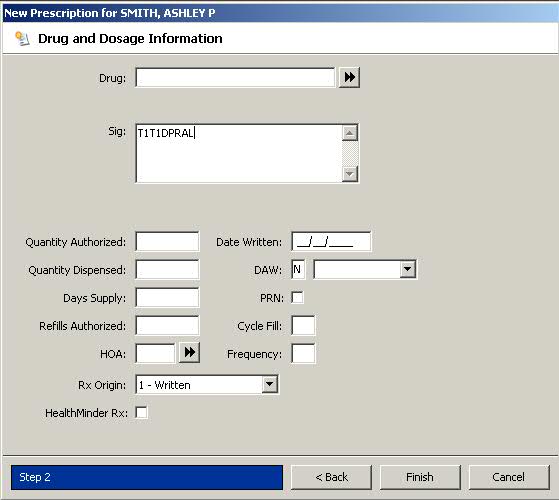559x500 pixels.
Task: Click the Days Supply field
Action: coord(167,298)
